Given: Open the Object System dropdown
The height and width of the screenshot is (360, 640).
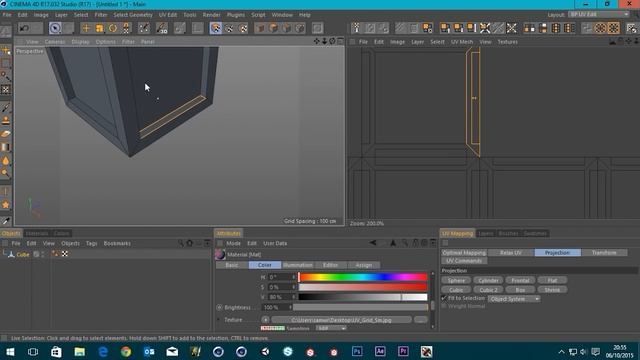Looking at the screenshot, I should click(x=514, y=299).
